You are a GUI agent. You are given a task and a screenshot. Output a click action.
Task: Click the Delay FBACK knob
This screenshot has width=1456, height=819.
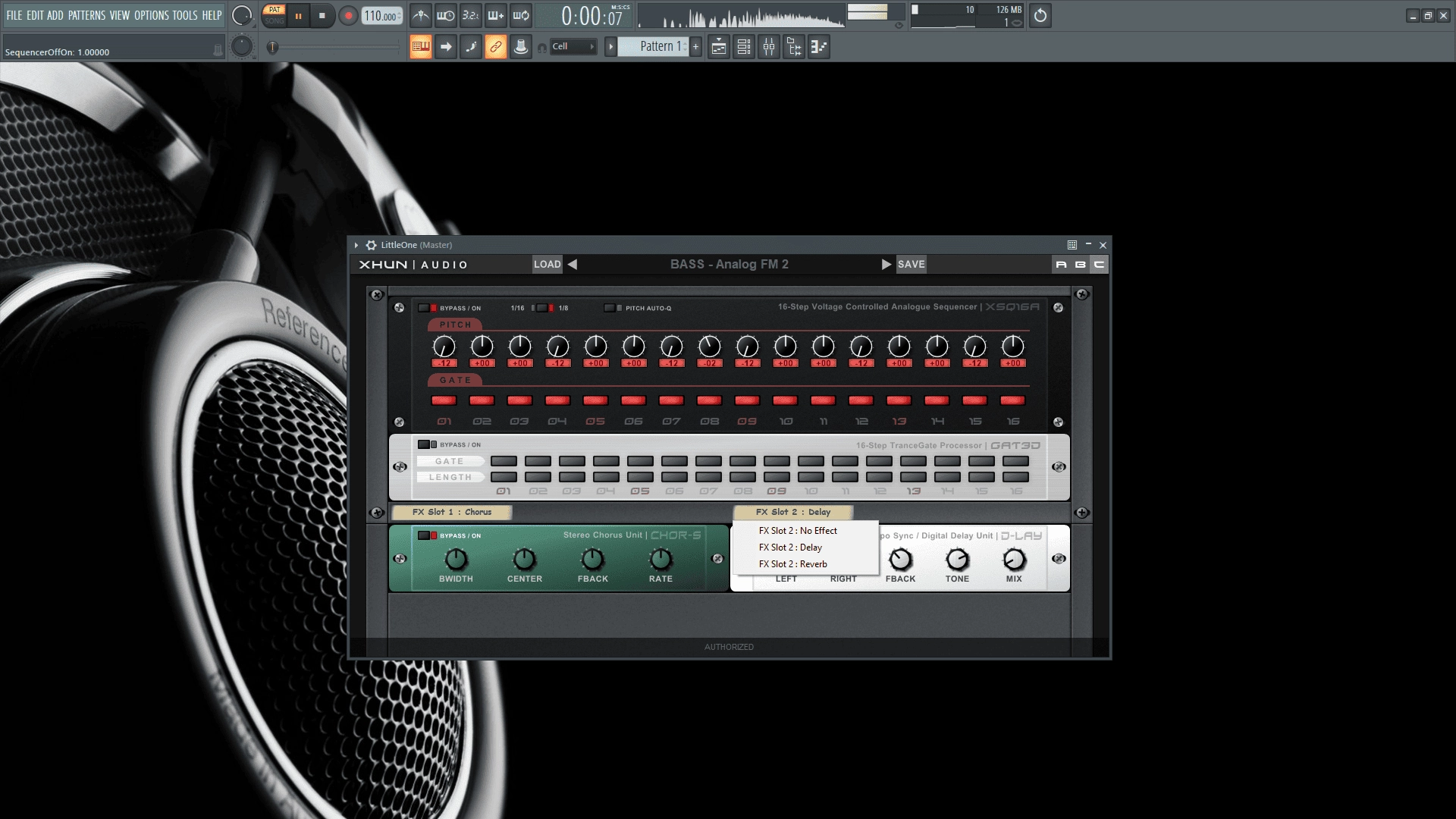tap(900, 560)
